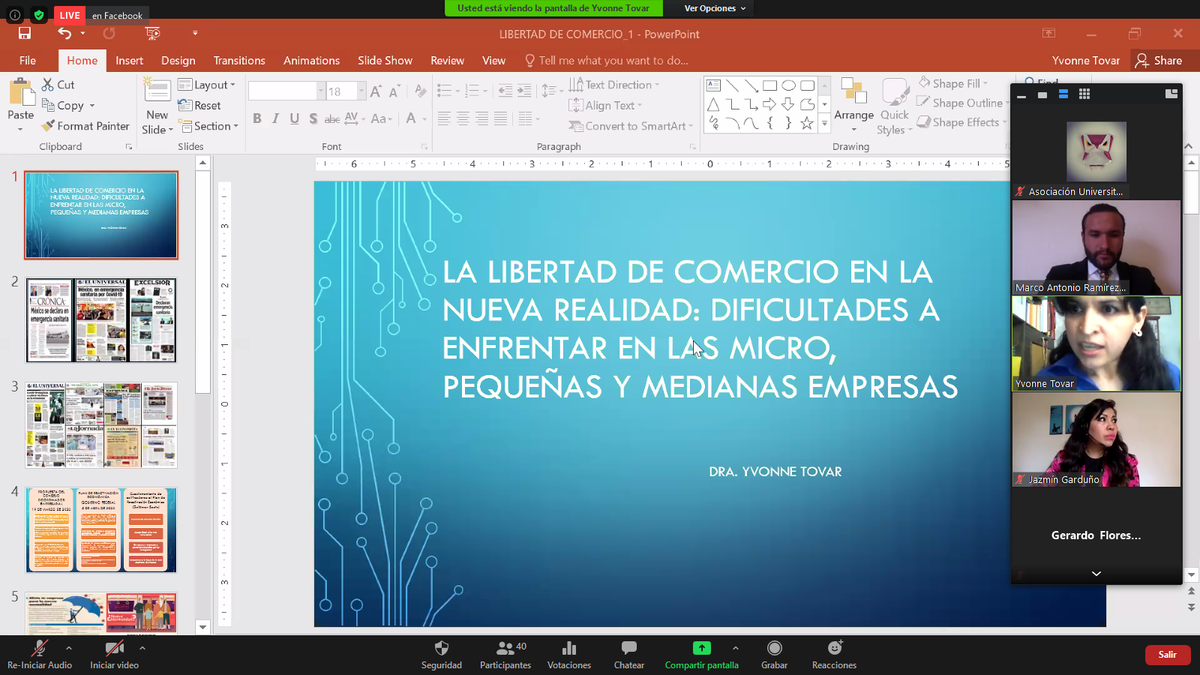Toggle Underline formatting
This screenshot has height=675, width=1200.
pyautogui.click(x=294, y=118)
